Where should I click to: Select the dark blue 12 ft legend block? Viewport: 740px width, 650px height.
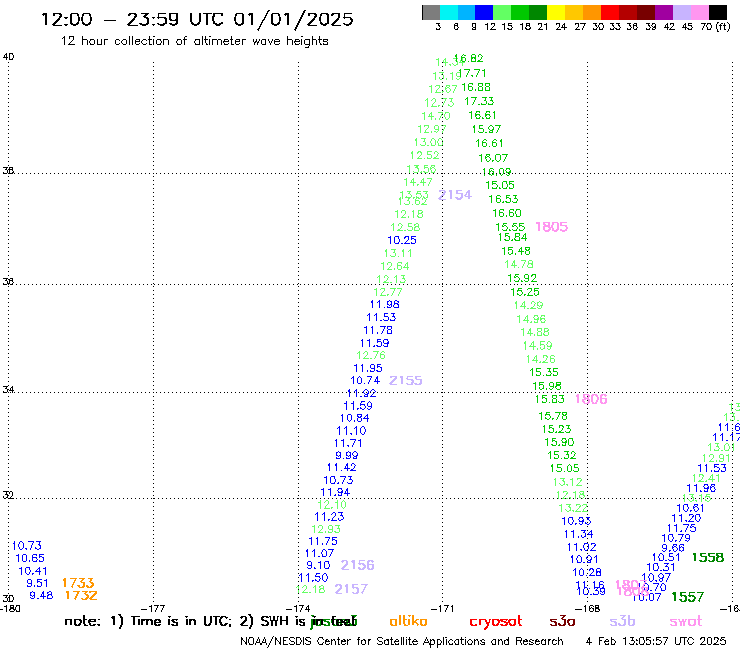[x=484, y=12]
